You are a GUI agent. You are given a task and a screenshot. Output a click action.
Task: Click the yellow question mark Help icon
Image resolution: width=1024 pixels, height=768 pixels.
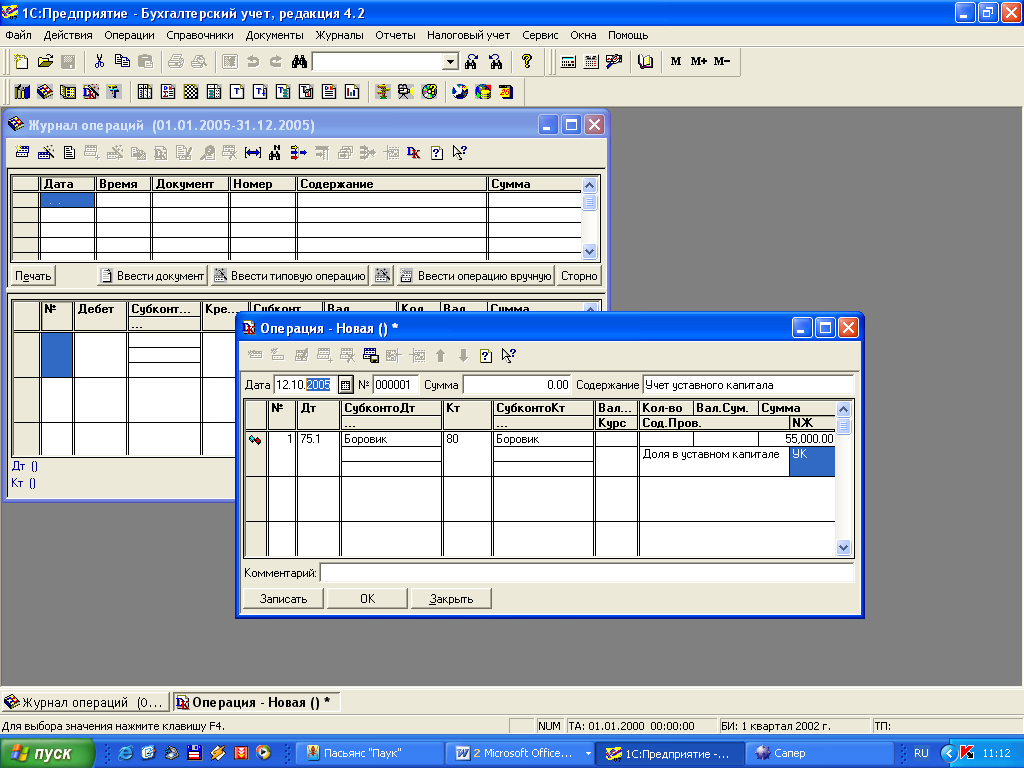[527, 61]
